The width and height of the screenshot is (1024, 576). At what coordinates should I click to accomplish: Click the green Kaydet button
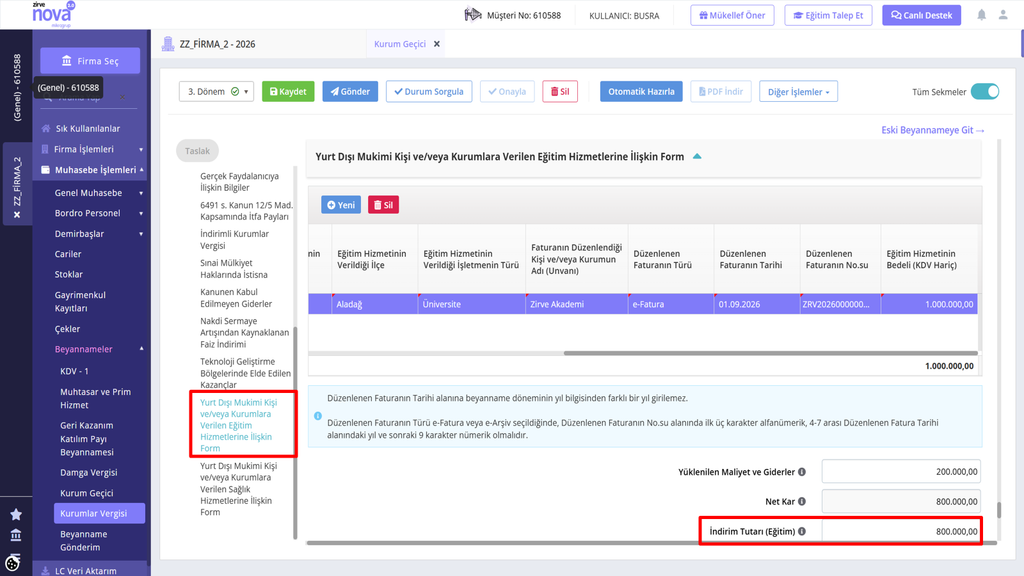pos(288,91)
